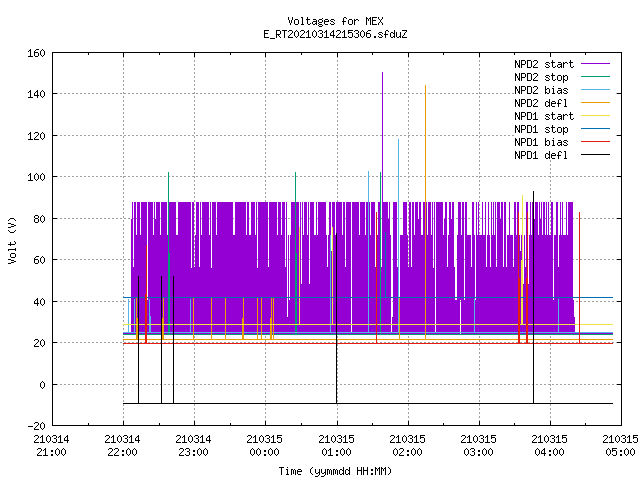Click the x-axis tick '210314 23:00'

[193, 446]
